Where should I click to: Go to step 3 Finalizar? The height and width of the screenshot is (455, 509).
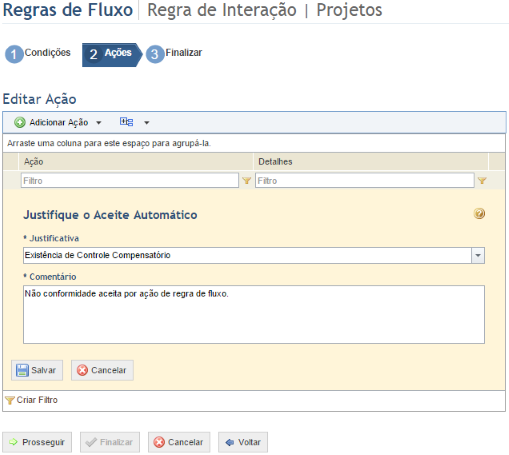pyautogui.click(x=174, y=54)
